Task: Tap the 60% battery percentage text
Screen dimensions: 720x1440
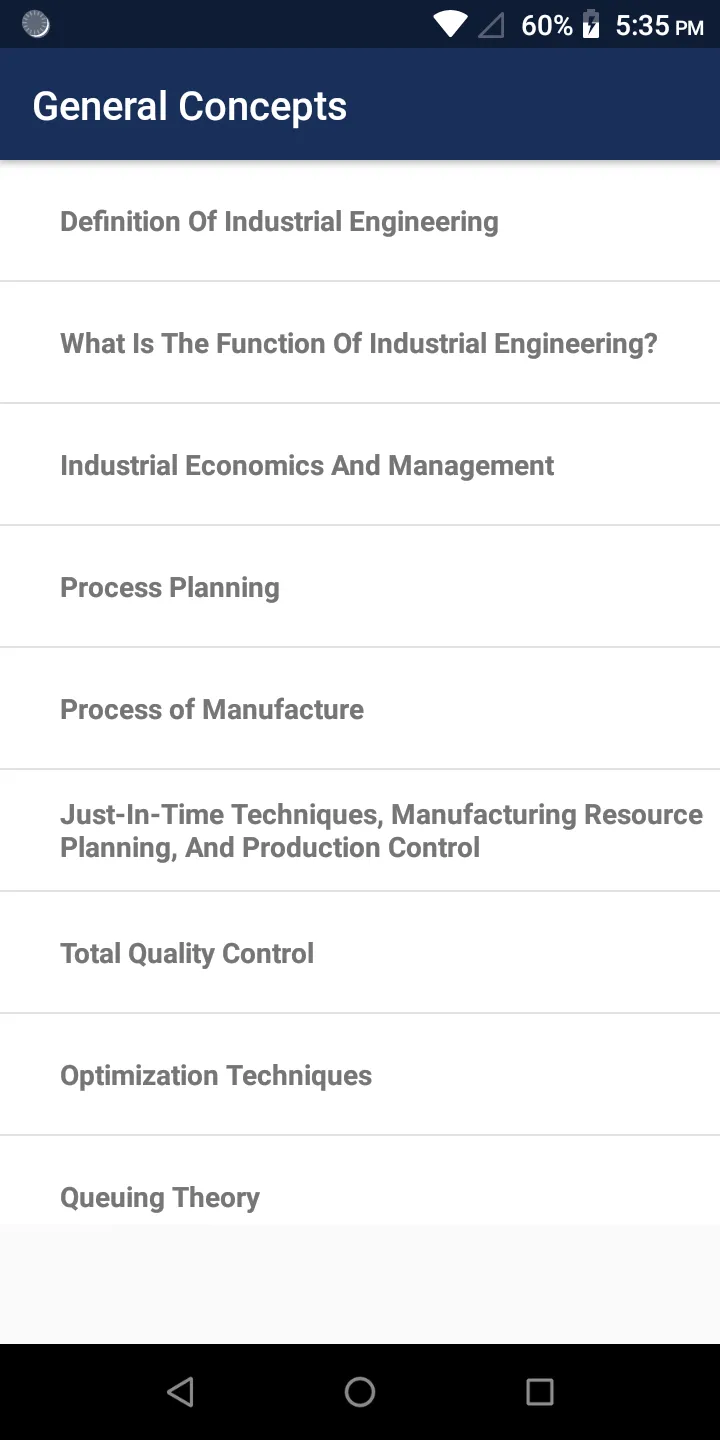Action: (547, 25)
